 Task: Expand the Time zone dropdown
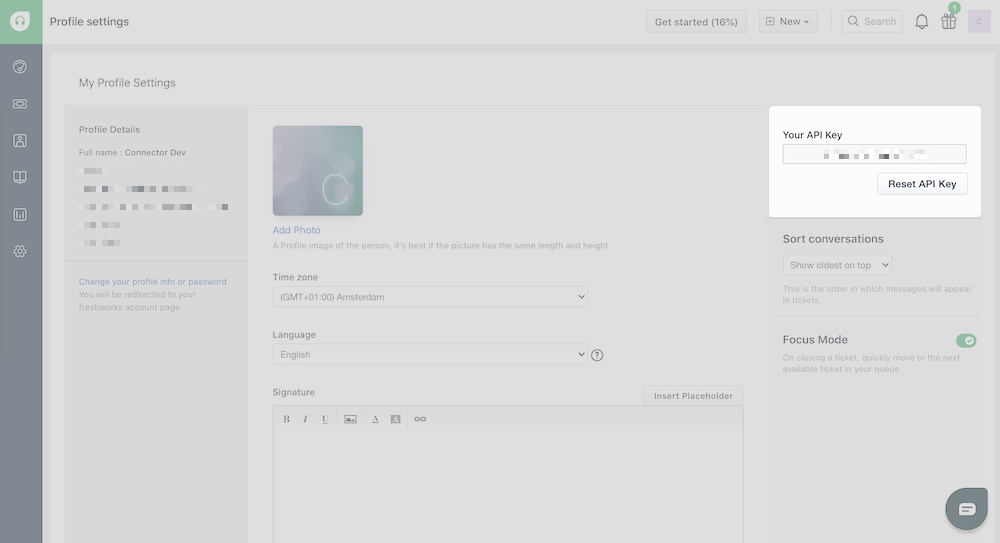pyautogui.click(x=430, y=297)
